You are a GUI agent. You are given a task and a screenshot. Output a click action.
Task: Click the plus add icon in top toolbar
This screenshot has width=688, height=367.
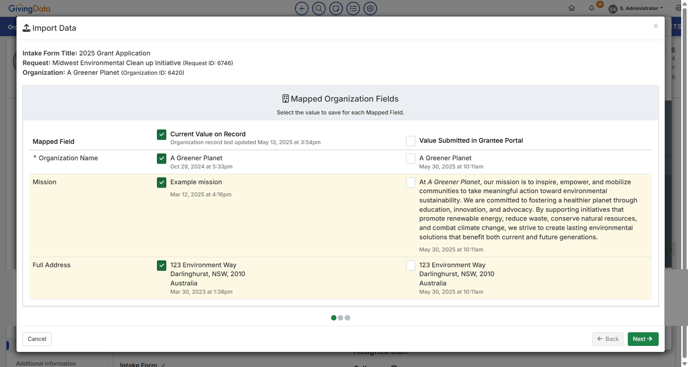pos(301,8)
